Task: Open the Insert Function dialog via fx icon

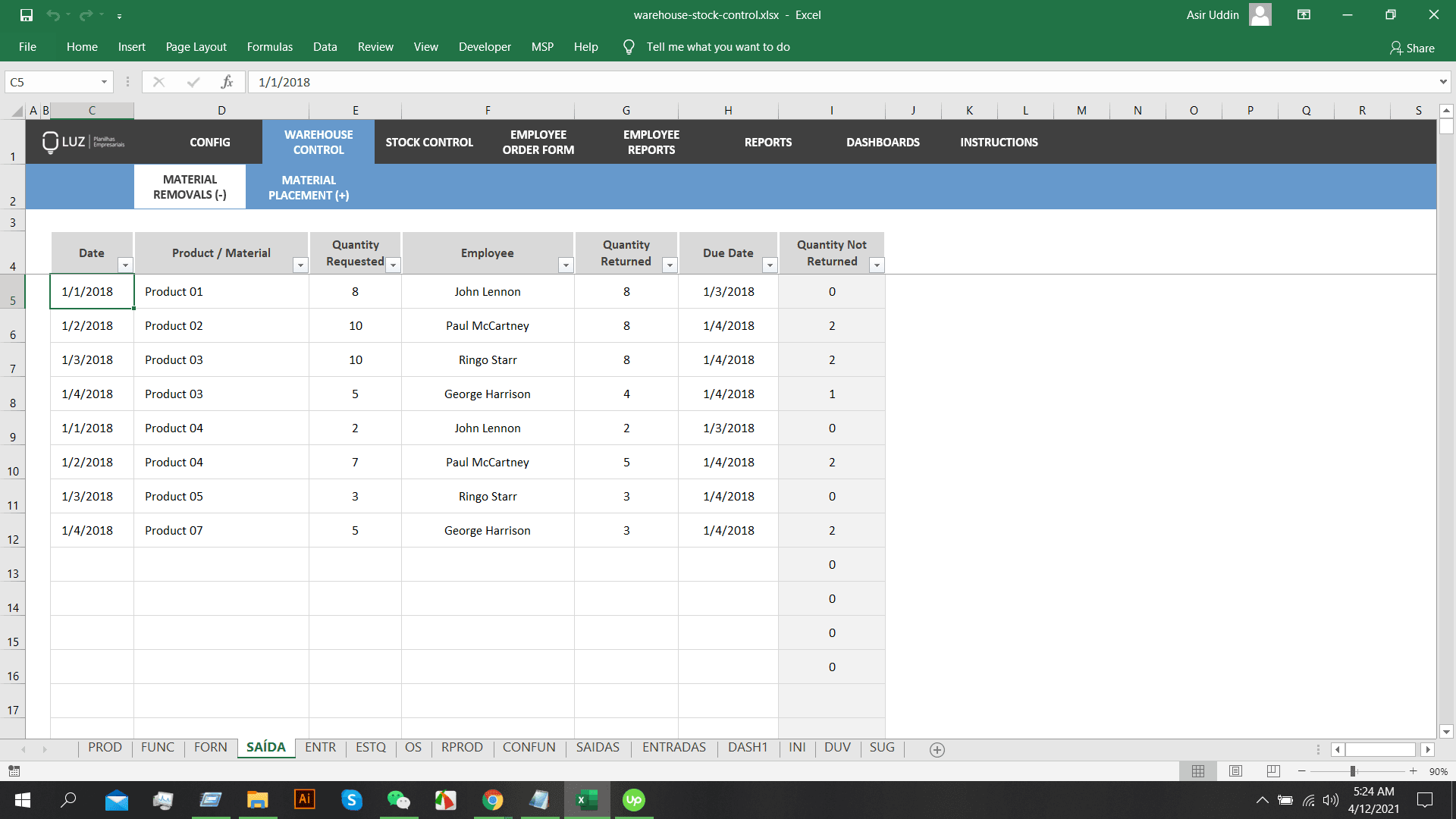Action: click(226, 81)
